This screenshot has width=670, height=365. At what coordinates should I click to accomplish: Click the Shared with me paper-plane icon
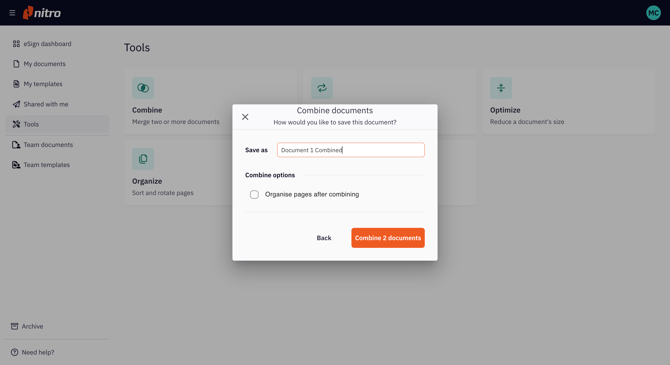click(16, 104)
